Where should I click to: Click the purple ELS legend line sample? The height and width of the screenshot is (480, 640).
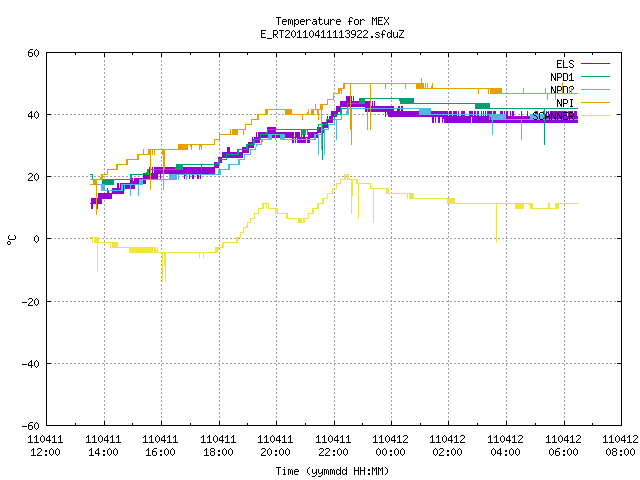pyautogui.click(x=595, y=64)
